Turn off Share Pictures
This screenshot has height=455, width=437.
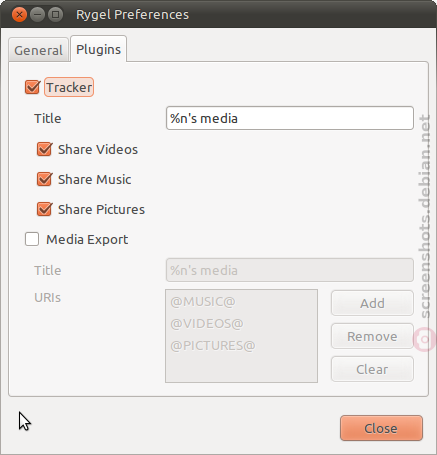tap(44, 209)
